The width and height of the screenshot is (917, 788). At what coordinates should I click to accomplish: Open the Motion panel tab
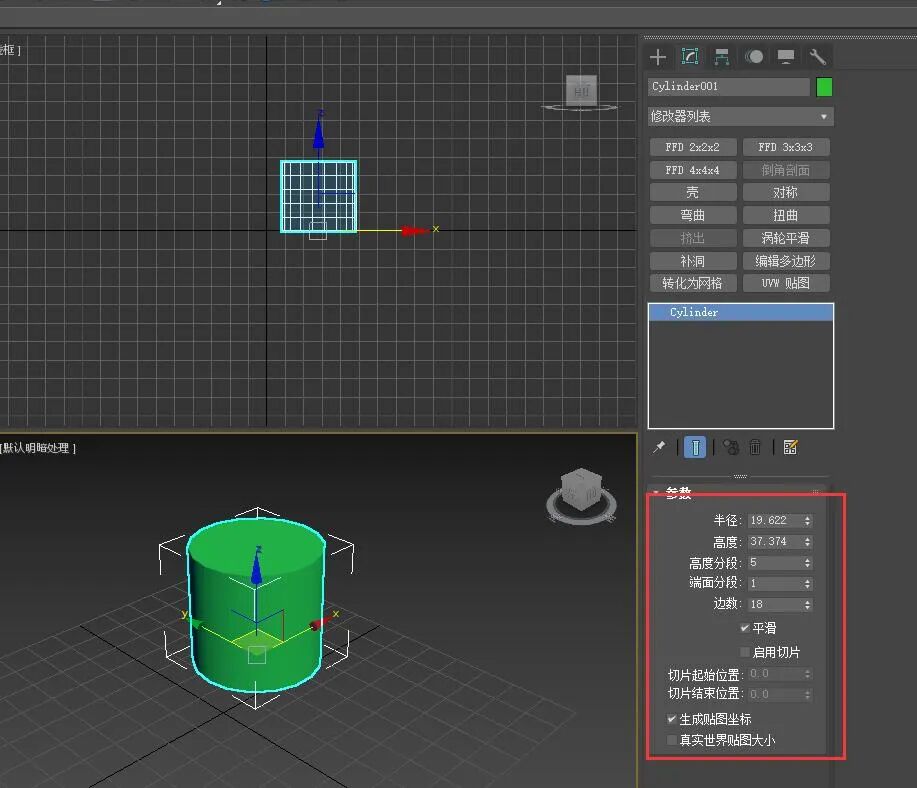coord(754,57)
